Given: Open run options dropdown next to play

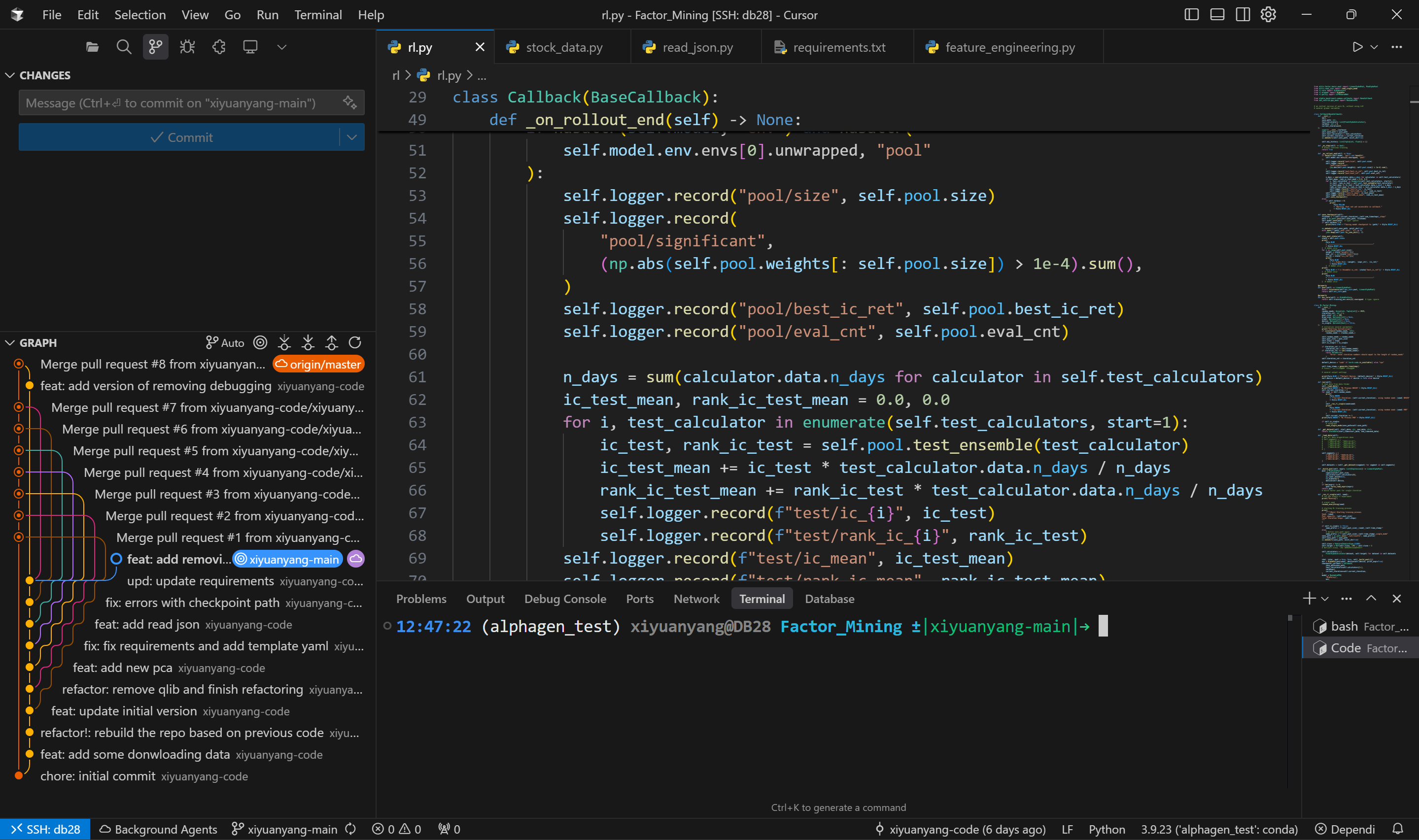Looking at the screenshot, I should 1374,47.
